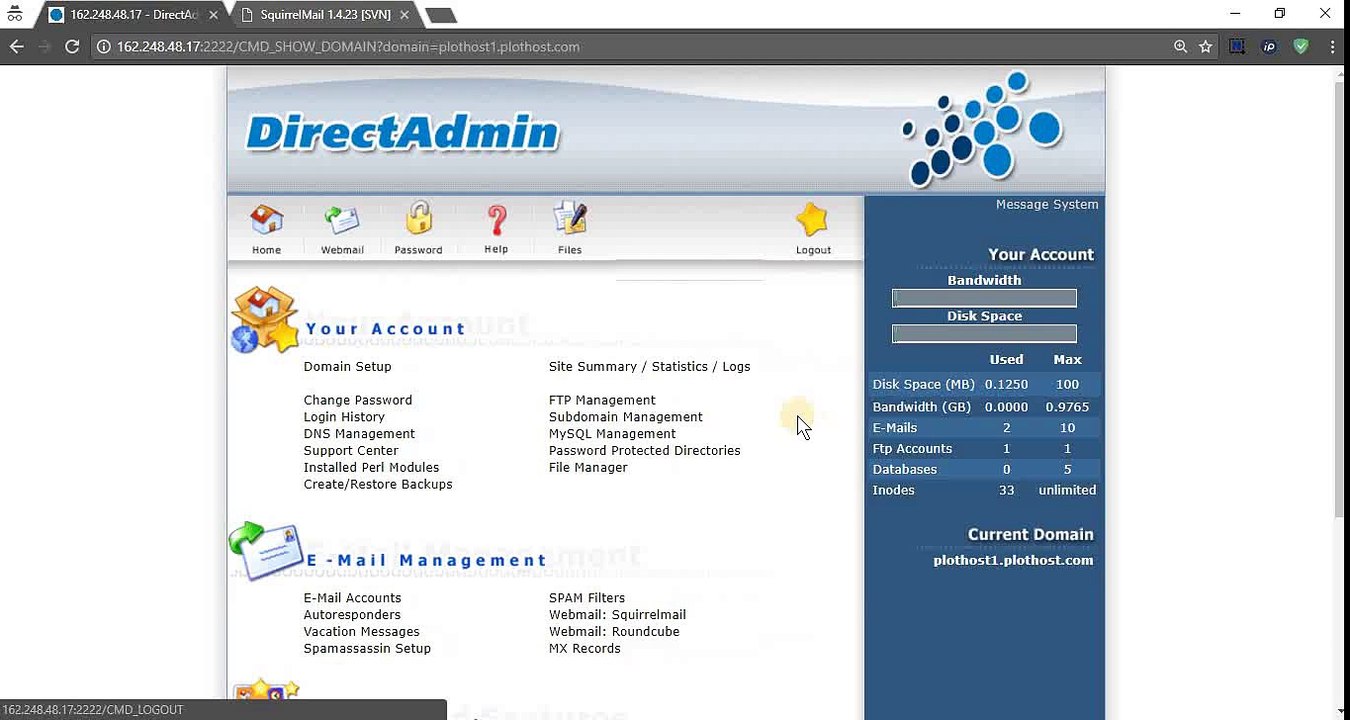
Task: Click the Ftp Accounts row label
Action: point(912,449)
